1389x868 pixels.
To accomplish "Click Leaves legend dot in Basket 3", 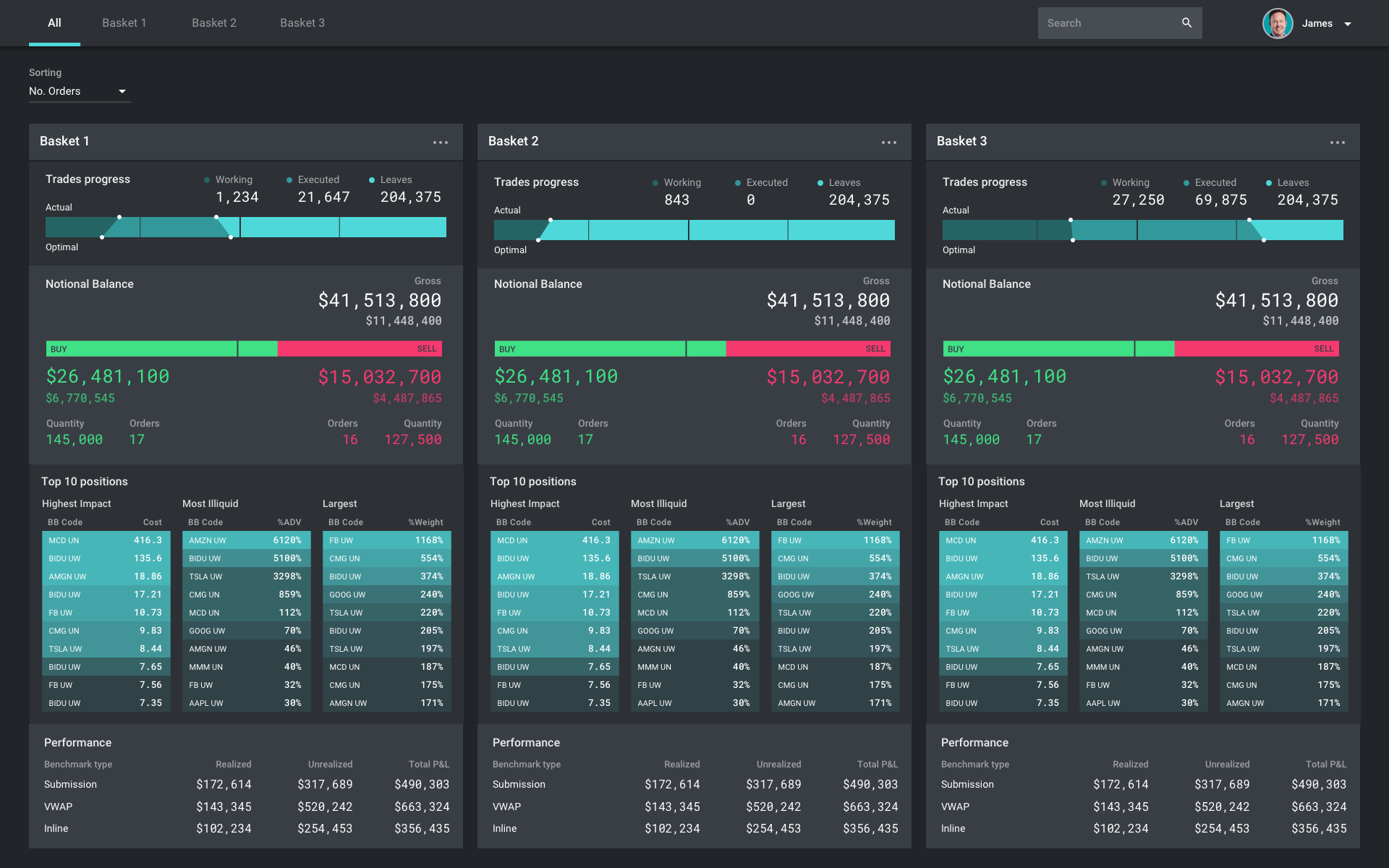I will click(1269, 183).
